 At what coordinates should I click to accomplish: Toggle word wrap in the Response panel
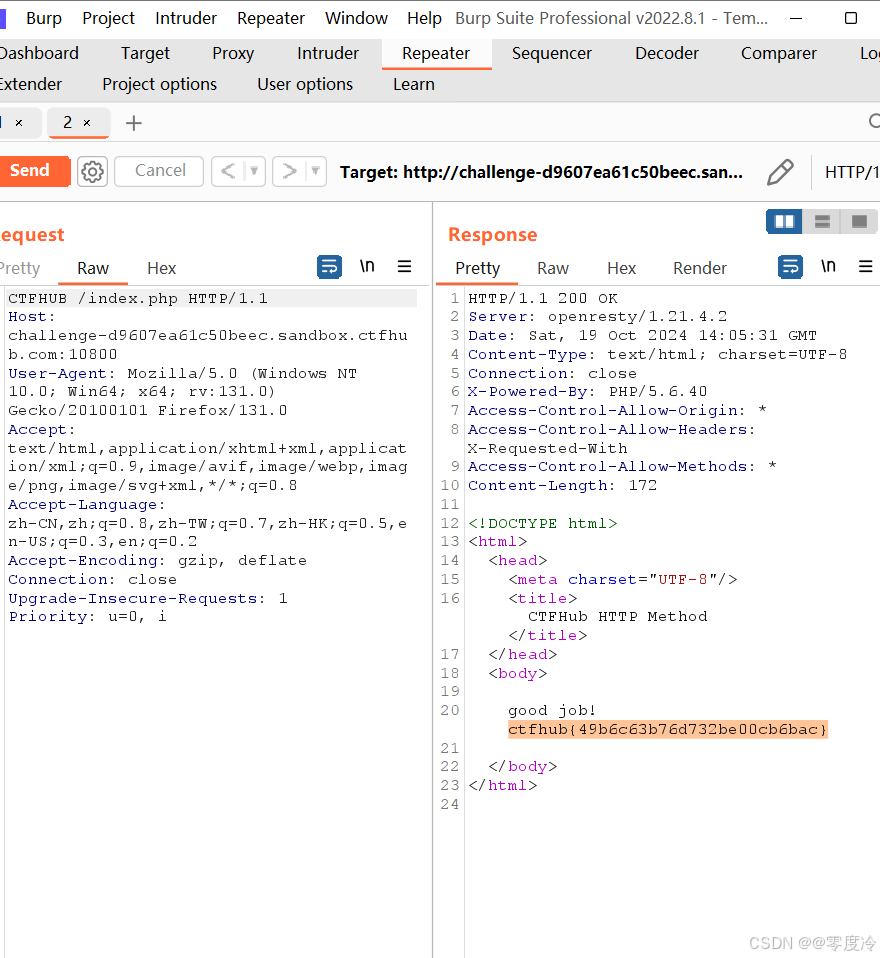789,267
